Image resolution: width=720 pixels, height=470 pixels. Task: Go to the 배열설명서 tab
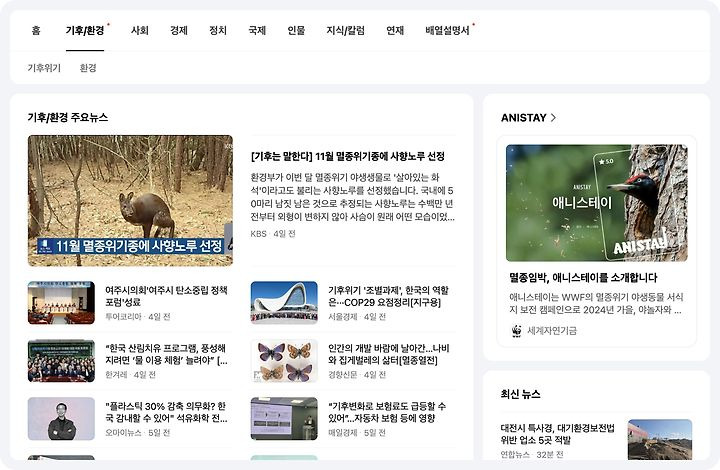[447, 30]
